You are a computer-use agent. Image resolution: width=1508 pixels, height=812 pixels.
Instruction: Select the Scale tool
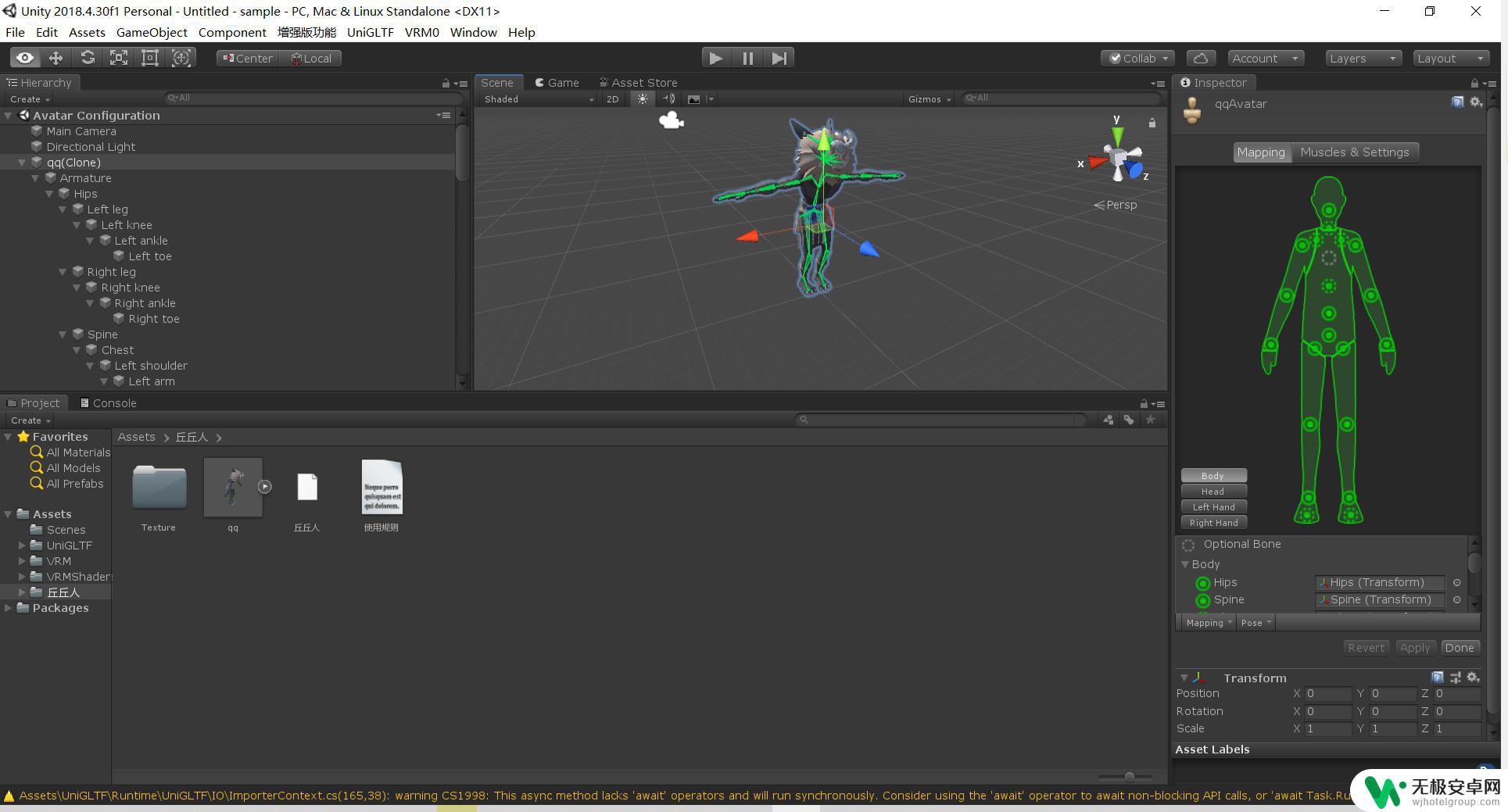pos(119,58)
